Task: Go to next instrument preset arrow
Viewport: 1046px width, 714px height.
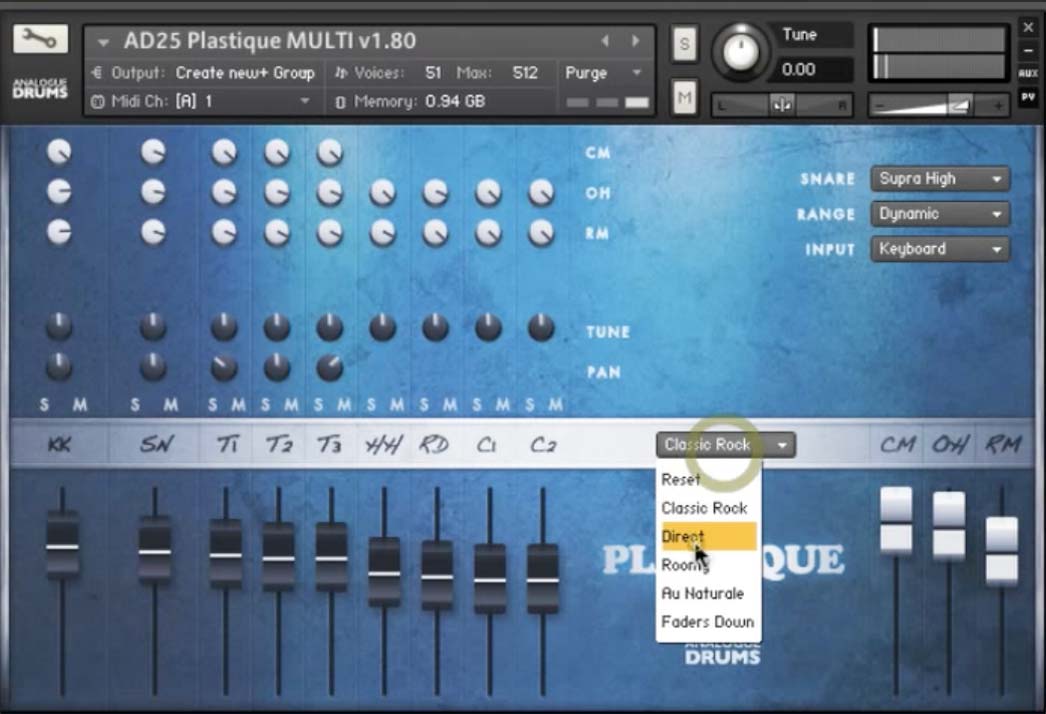Action: tap(636, 41)
